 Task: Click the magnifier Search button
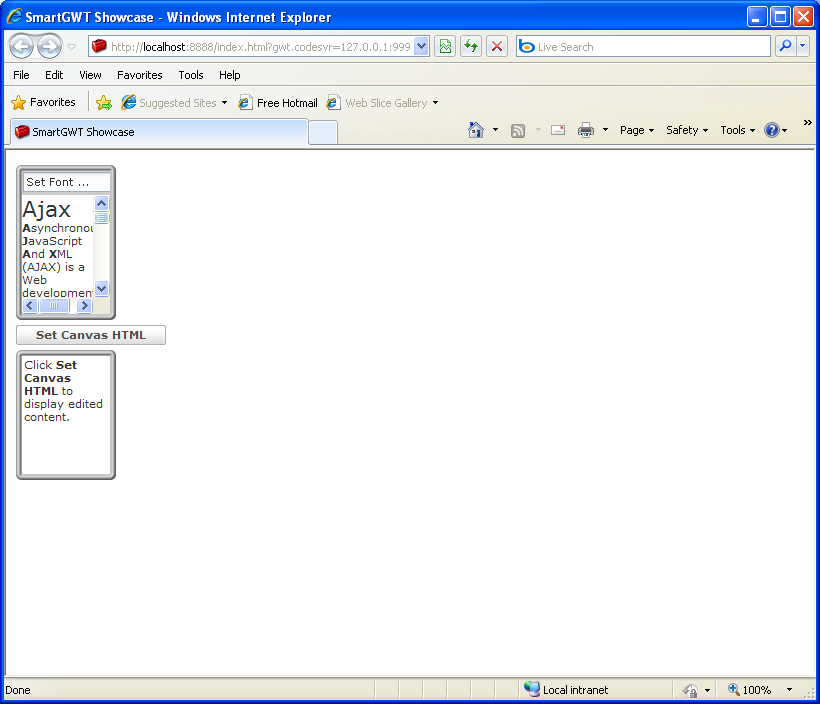pyautogui.click(x=785, y=47)
